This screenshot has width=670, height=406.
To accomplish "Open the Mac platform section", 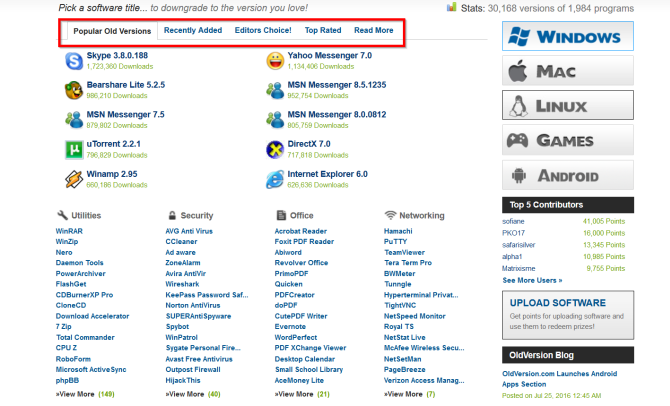I will point(568,71).
